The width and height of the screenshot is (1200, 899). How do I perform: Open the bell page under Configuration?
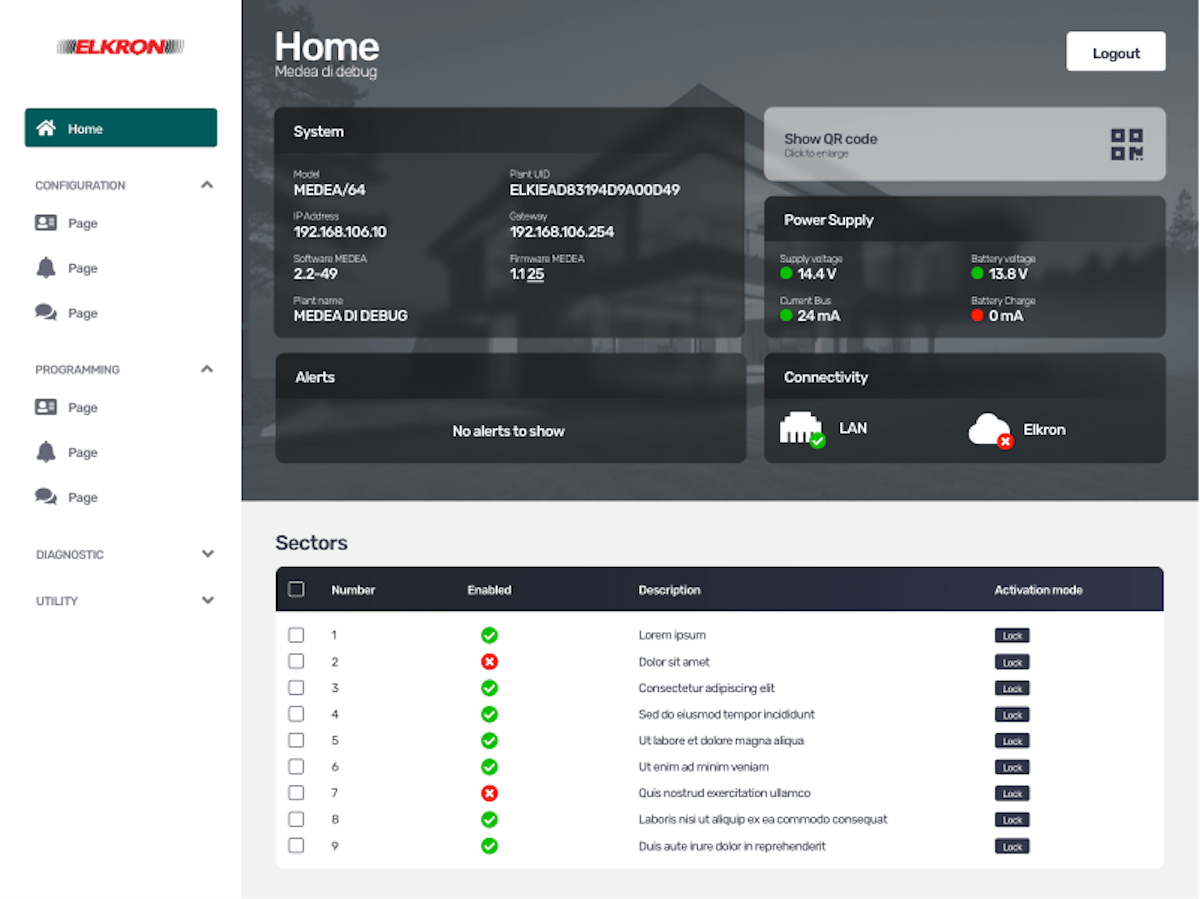pyautogui.click(x=46, y=267)
